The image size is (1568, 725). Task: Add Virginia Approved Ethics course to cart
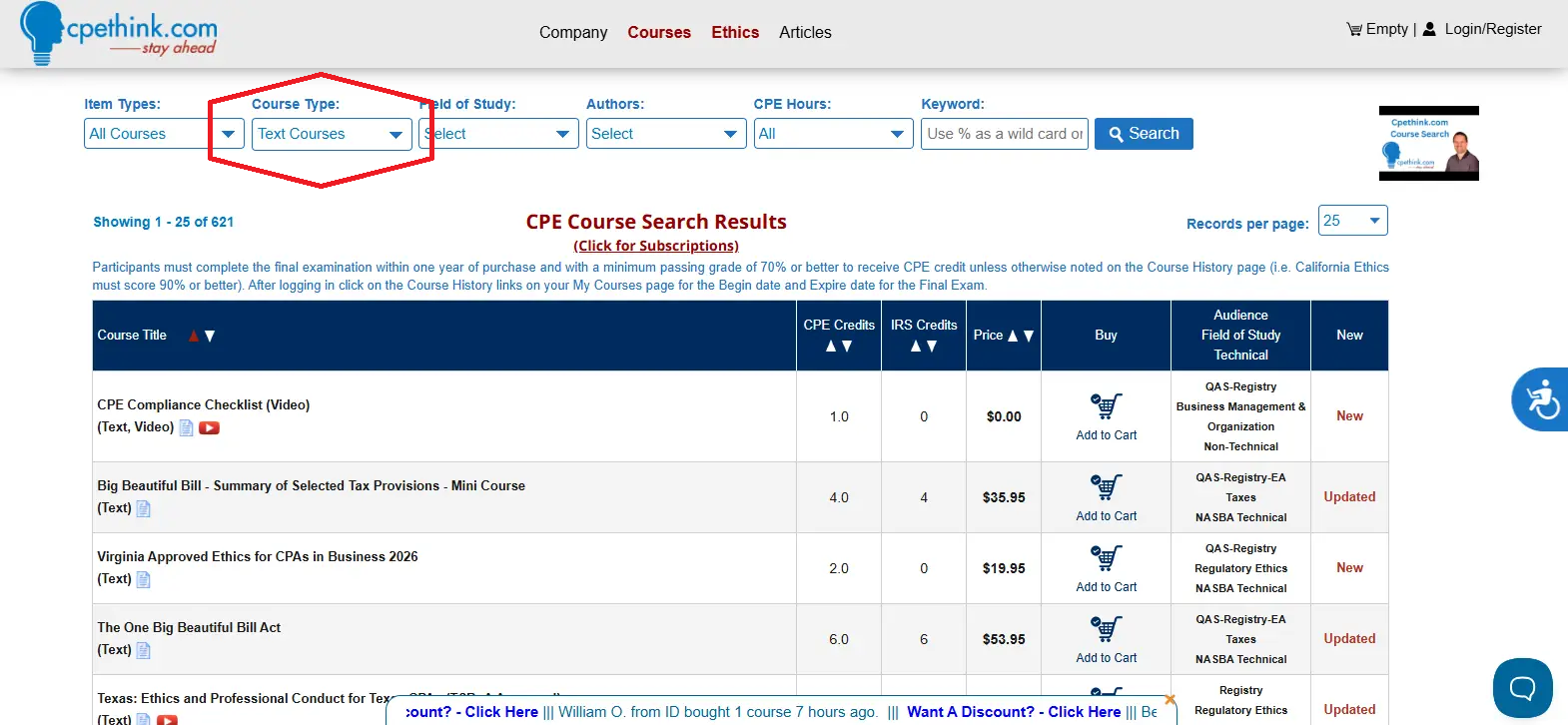[1106, 568]
